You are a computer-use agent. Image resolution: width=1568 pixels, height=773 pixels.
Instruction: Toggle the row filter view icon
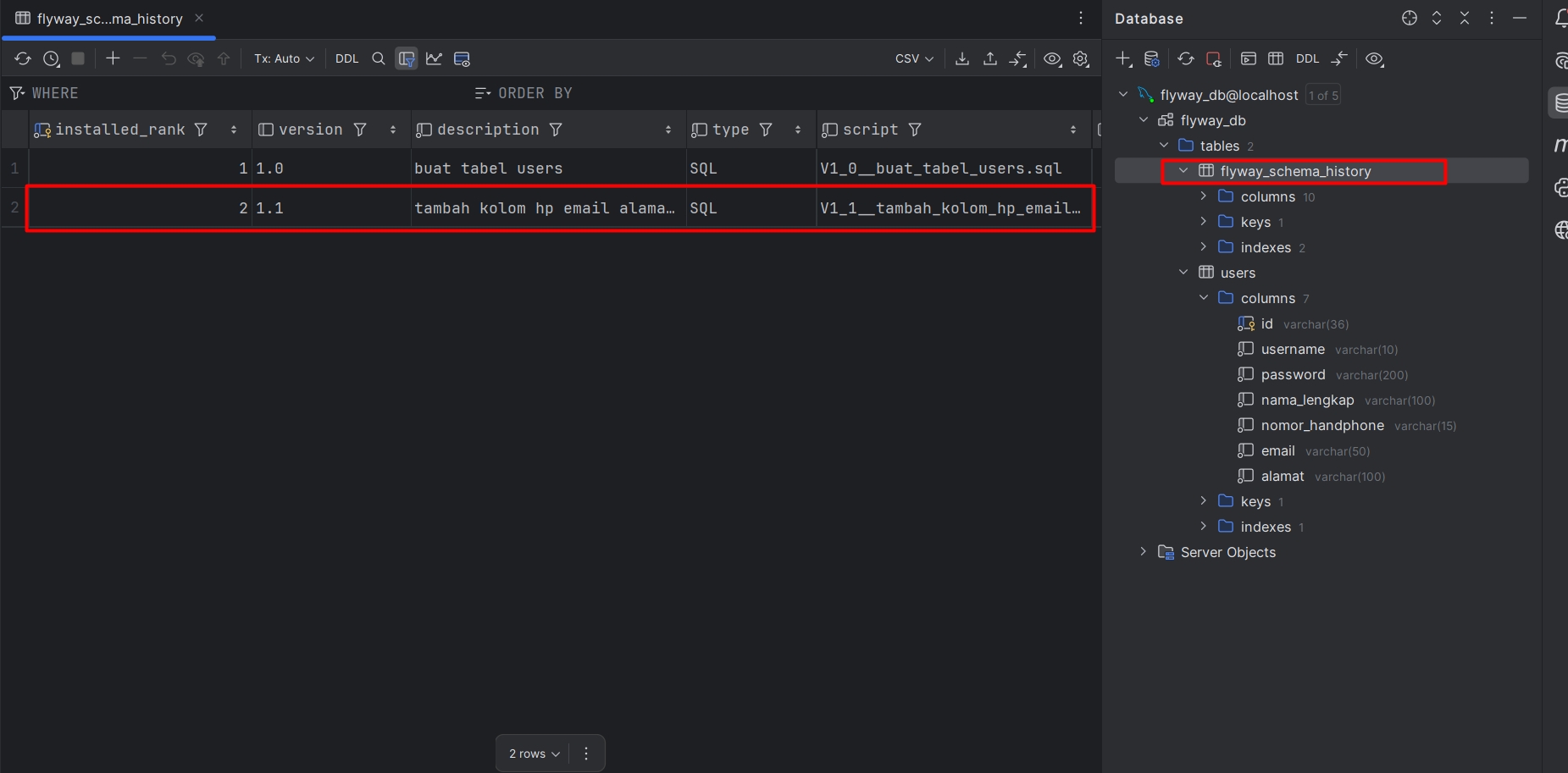(407, 58)
